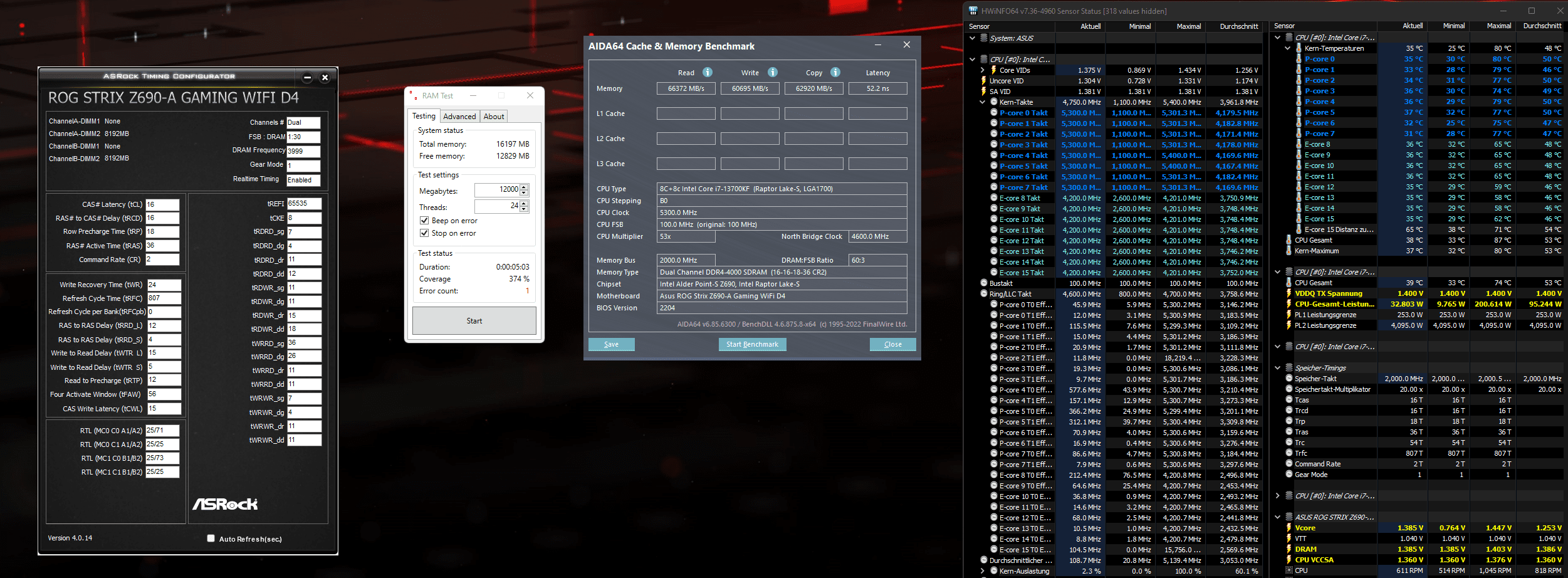Collapse the CPU [#0]: Intel C... group

click(x=973, y=60)
